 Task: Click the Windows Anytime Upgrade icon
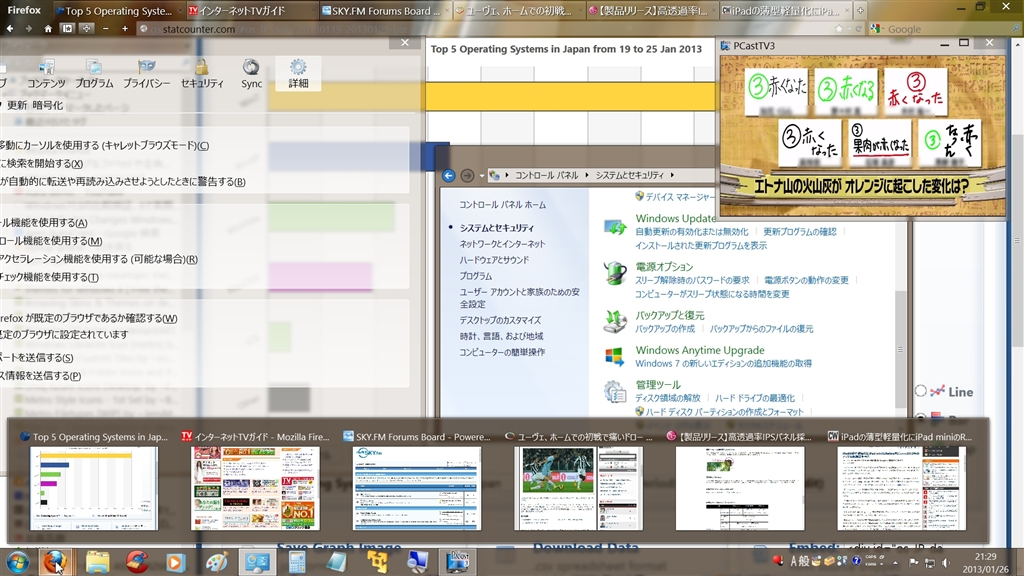[615, 357]
